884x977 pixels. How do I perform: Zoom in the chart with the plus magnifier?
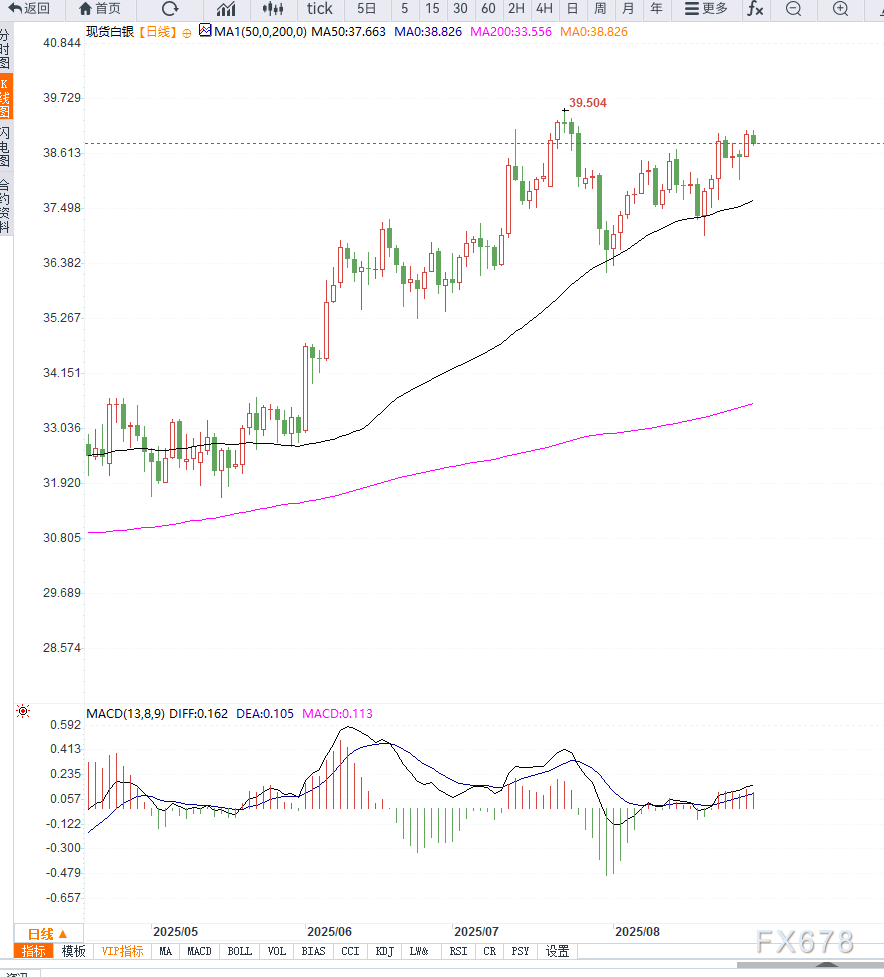(840, 9)
